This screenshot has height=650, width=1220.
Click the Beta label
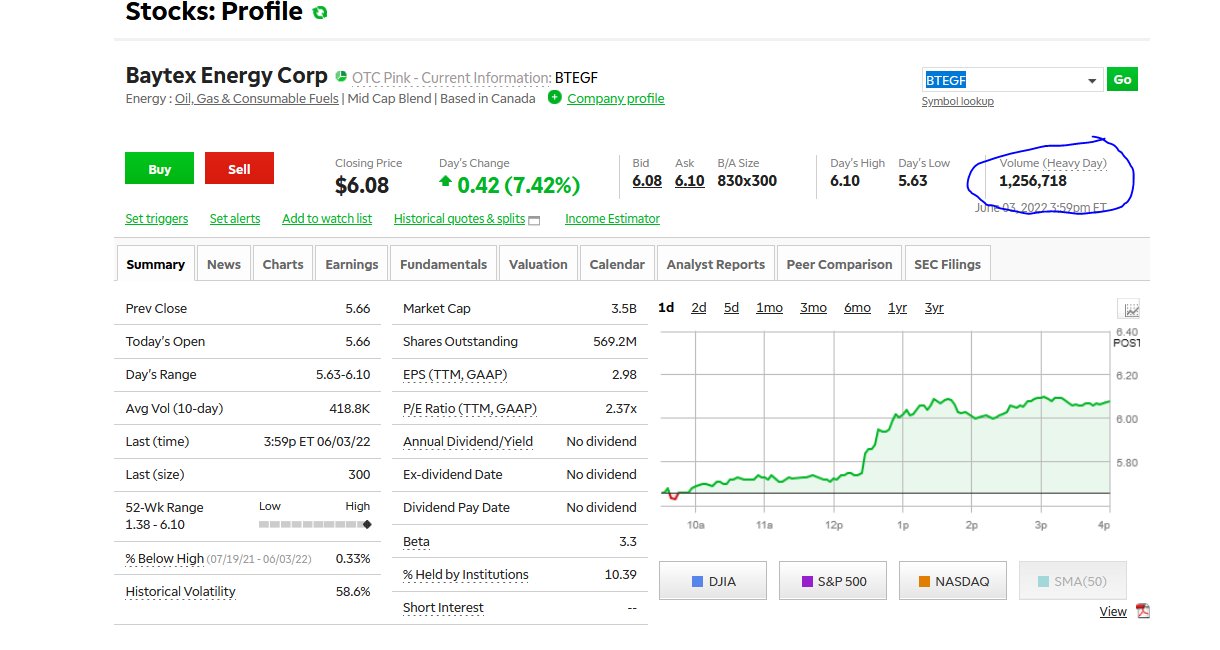click(x=416, y=541)
